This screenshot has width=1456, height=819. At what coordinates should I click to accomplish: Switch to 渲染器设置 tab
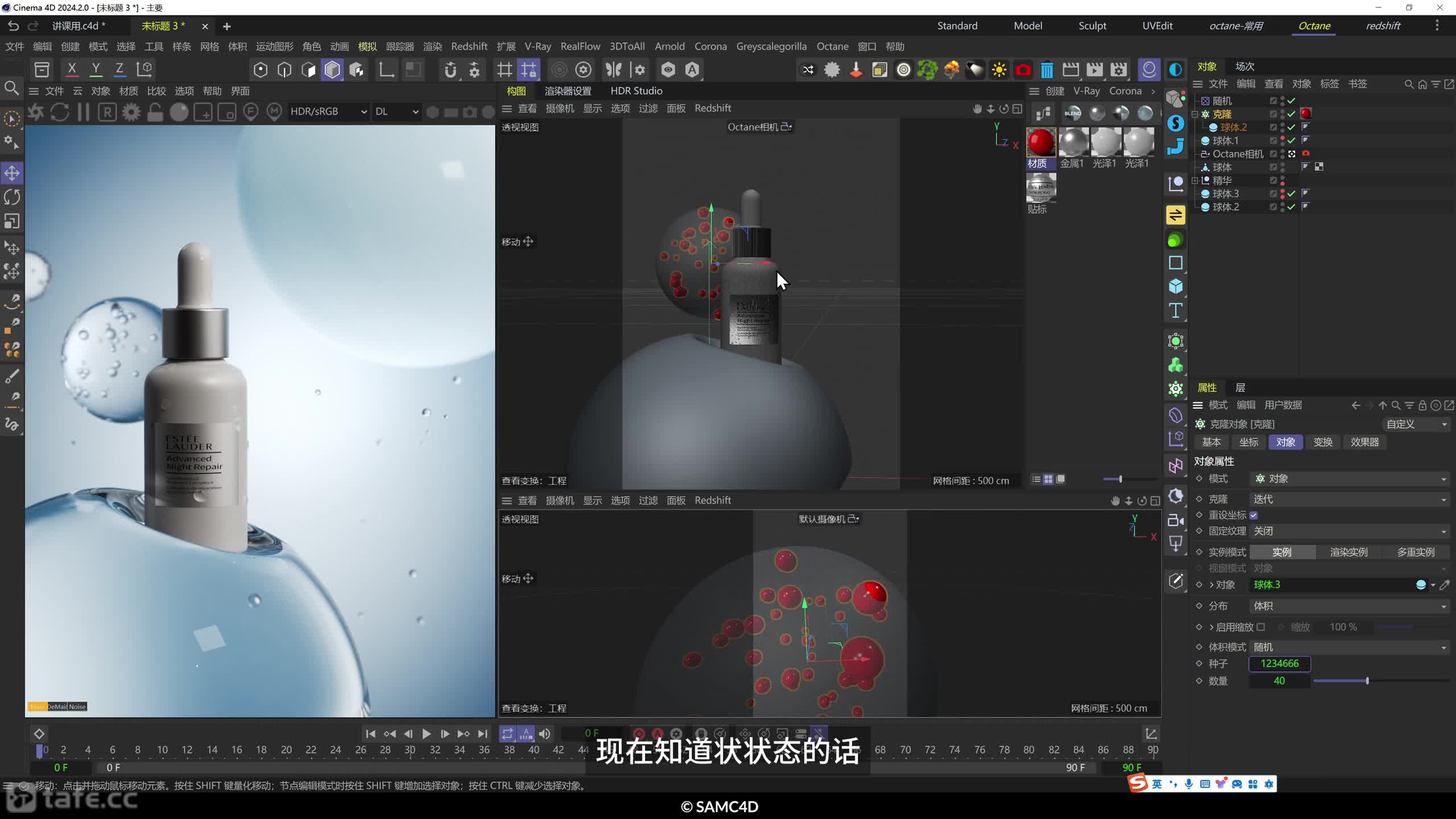tap(568, 90)
